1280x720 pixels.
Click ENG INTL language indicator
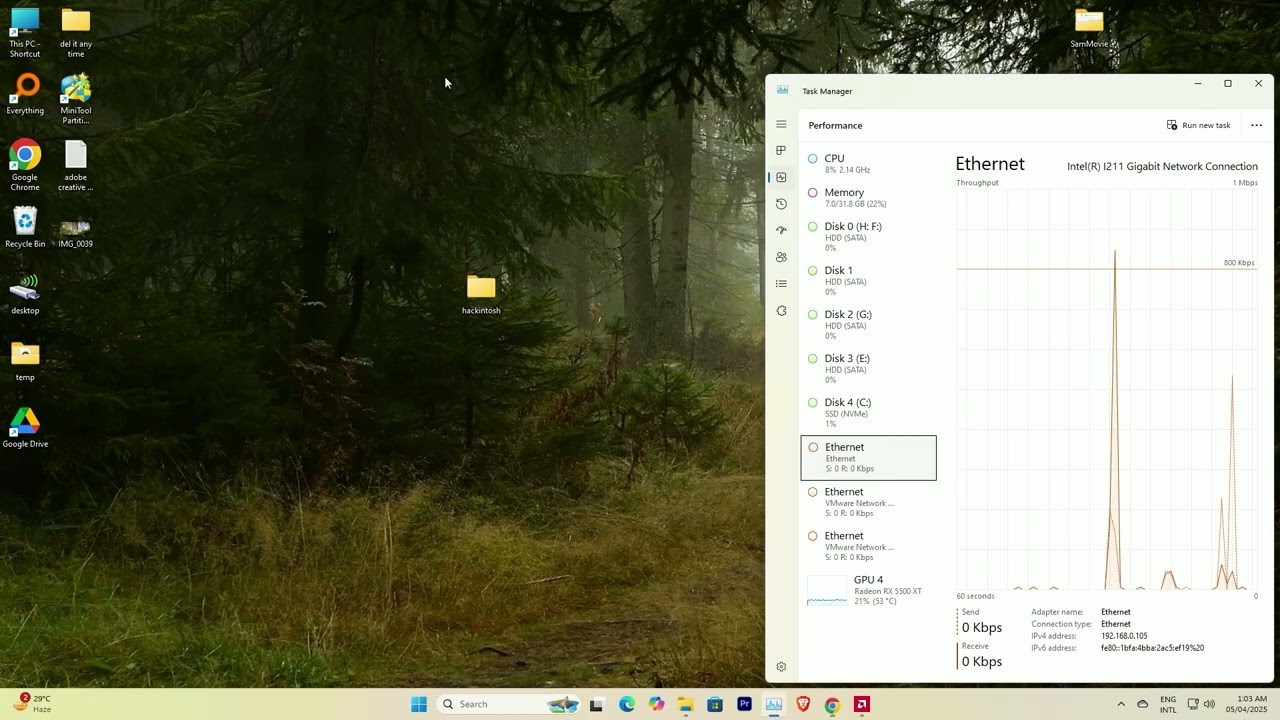[x=1168, y=704]
